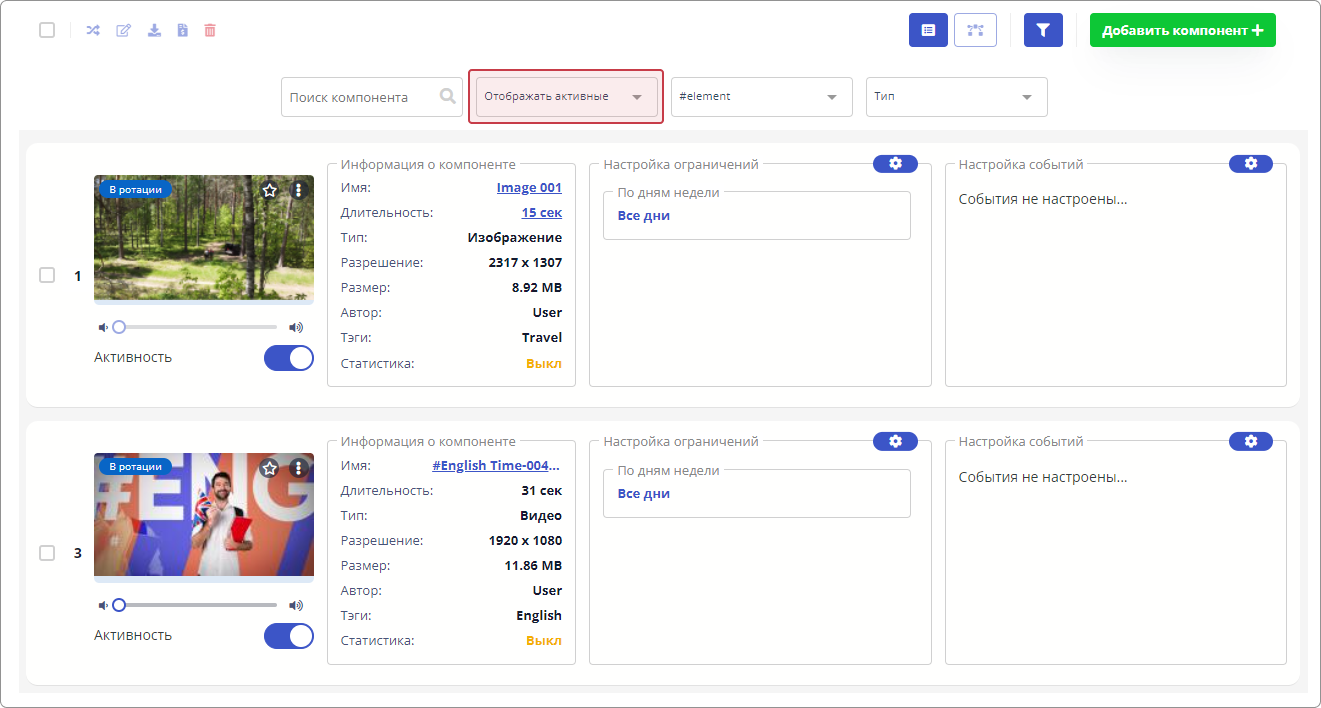Star the Image 001 thumbnail as favorite
This screenshot has height=708, width=1321.
point(269,190)
